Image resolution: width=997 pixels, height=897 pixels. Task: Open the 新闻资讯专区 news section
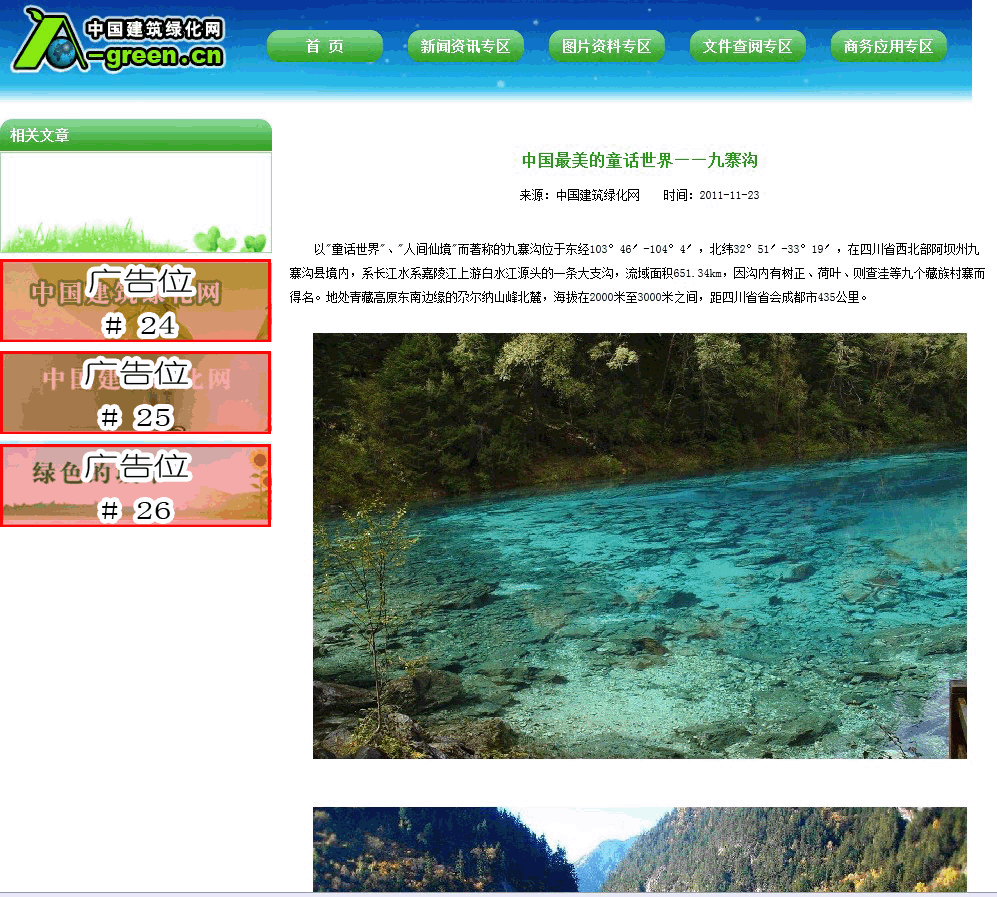[465, 46]
